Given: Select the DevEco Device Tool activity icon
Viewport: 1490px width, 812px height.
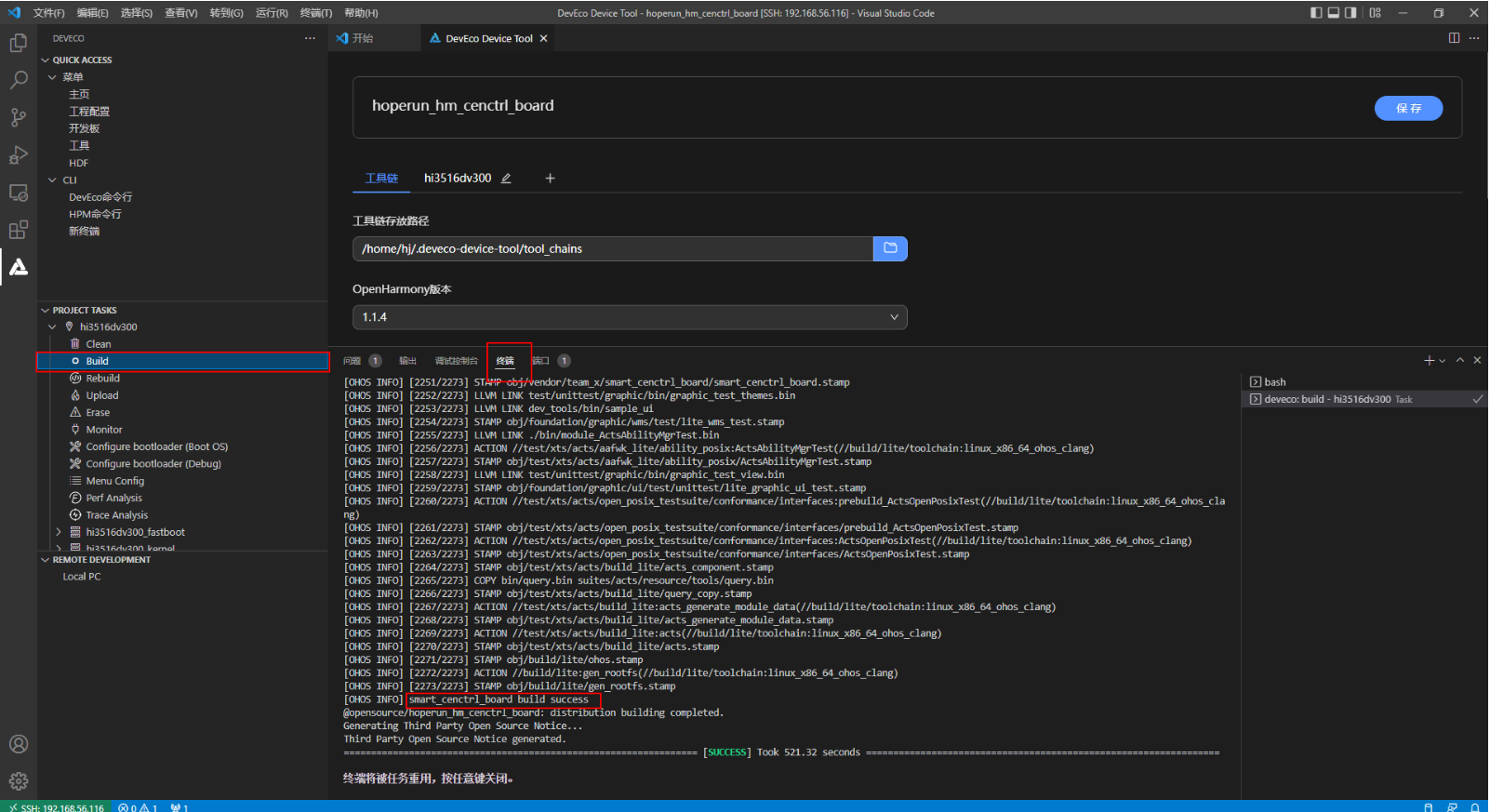Looking at the screenshot, I should 19,267.
